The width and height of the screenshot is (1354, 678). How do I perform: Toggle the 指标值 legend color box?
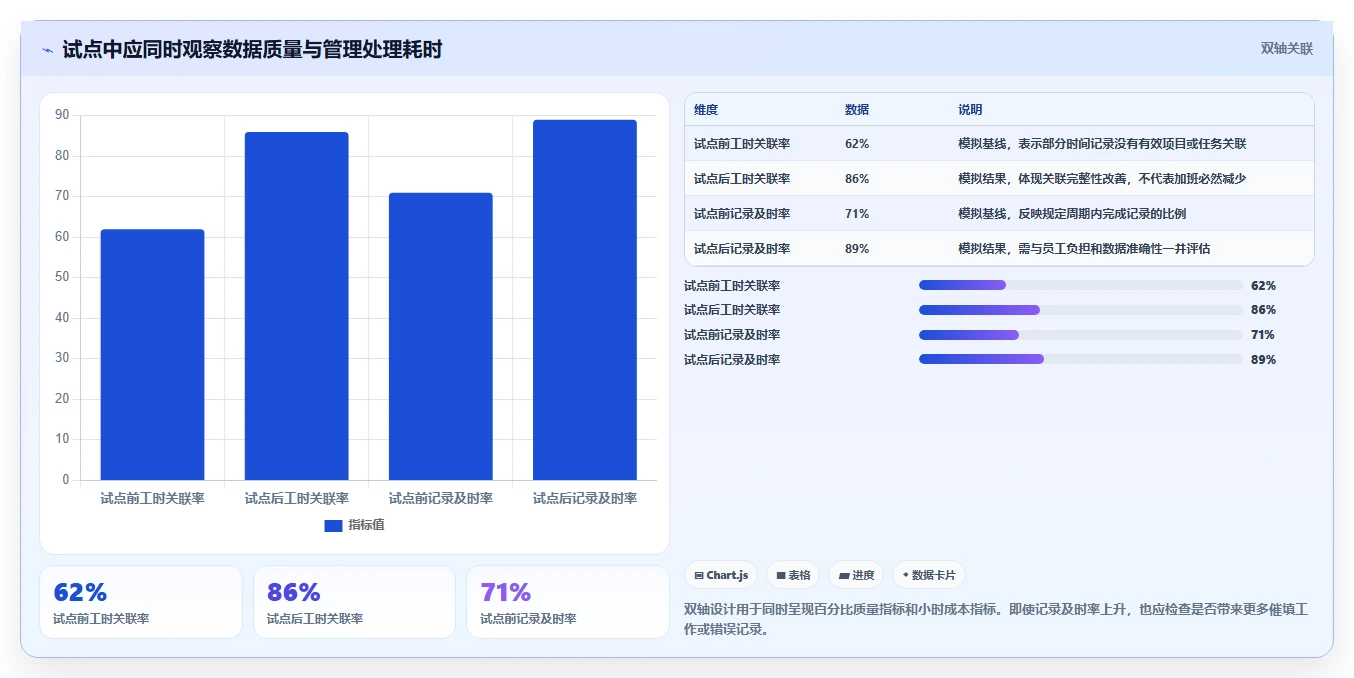[333, 525]
